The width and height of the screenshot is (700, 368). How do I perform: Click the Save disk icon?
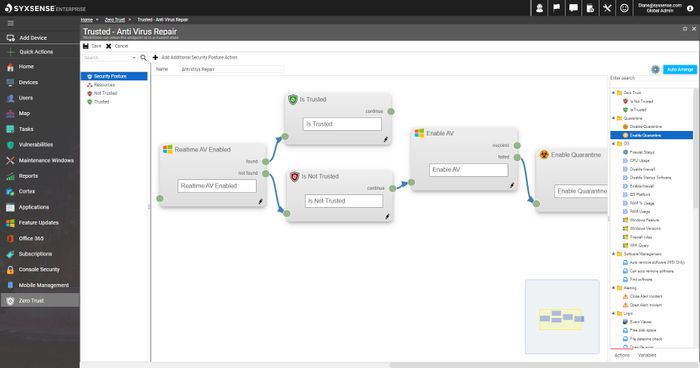(x=86, y=46)
